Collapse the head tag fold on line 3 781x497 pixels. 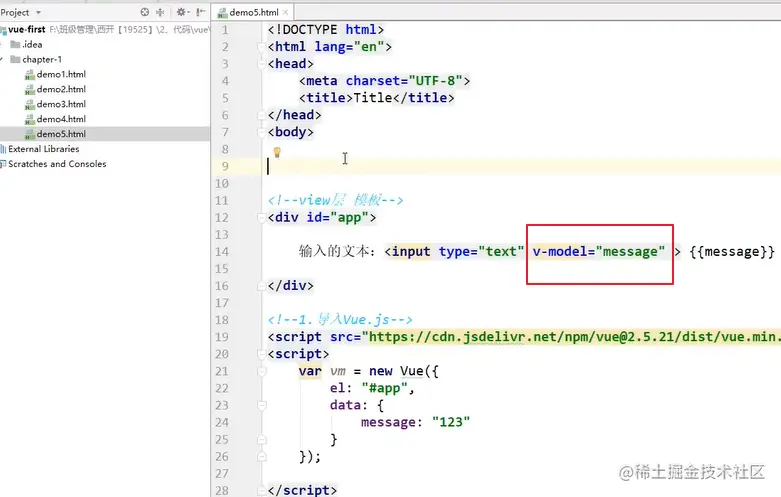click(261, 64)
